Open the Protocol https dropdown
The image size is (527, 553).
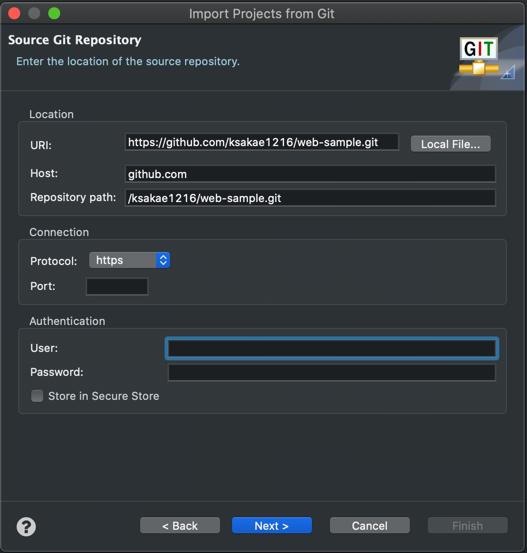[x=129, y=260]
